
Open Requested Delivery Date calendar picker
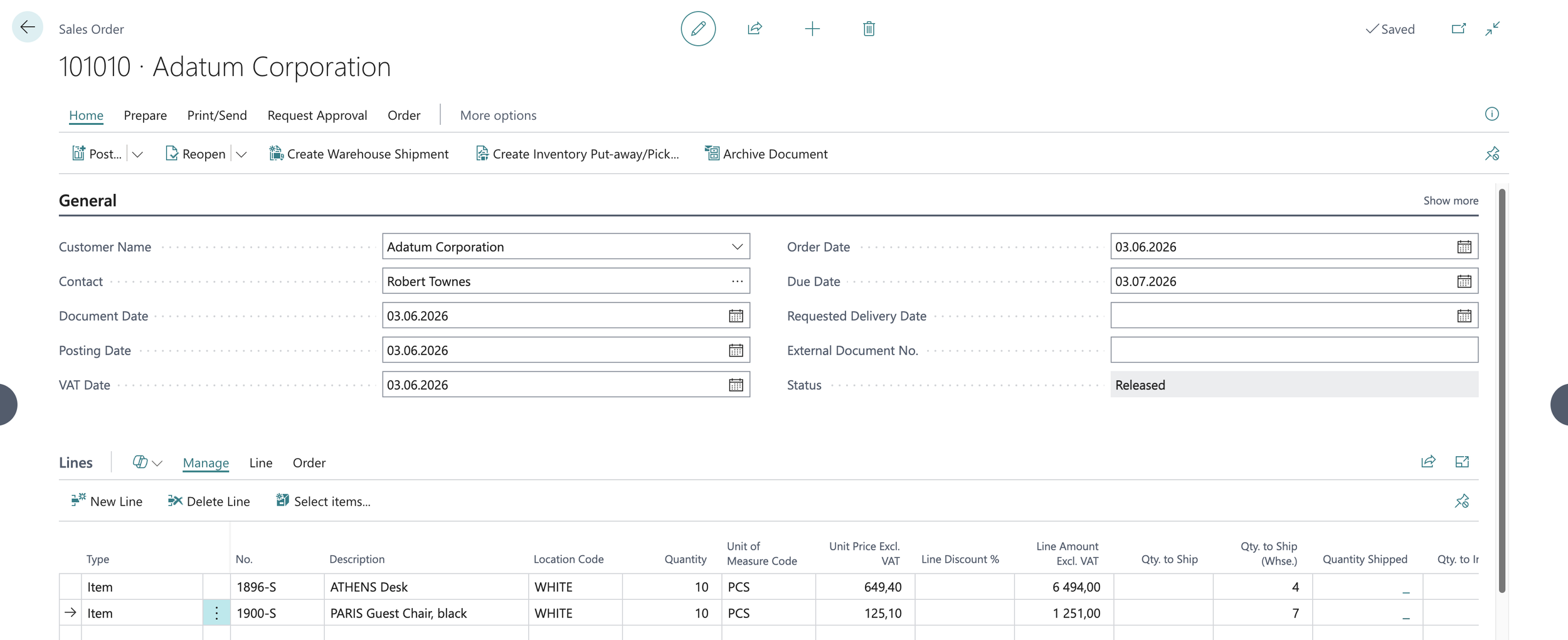tap(1464, 316)
